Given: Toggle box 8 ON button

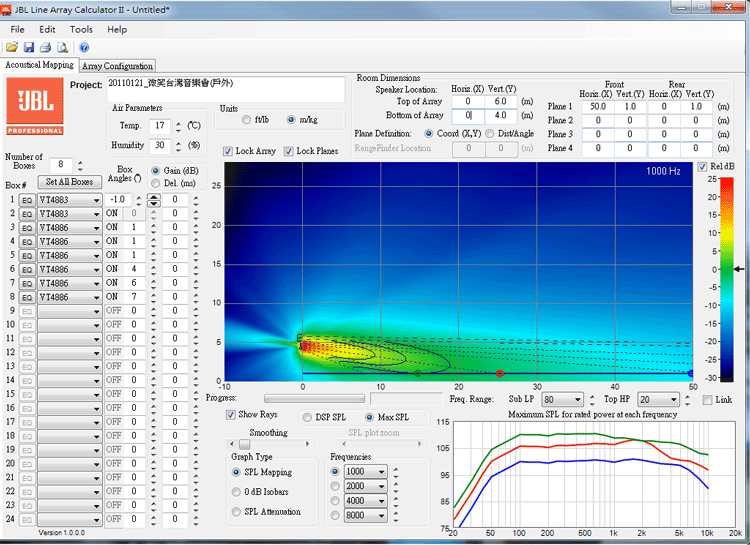Looking at the screenshot, I should (x=112, y=297).
